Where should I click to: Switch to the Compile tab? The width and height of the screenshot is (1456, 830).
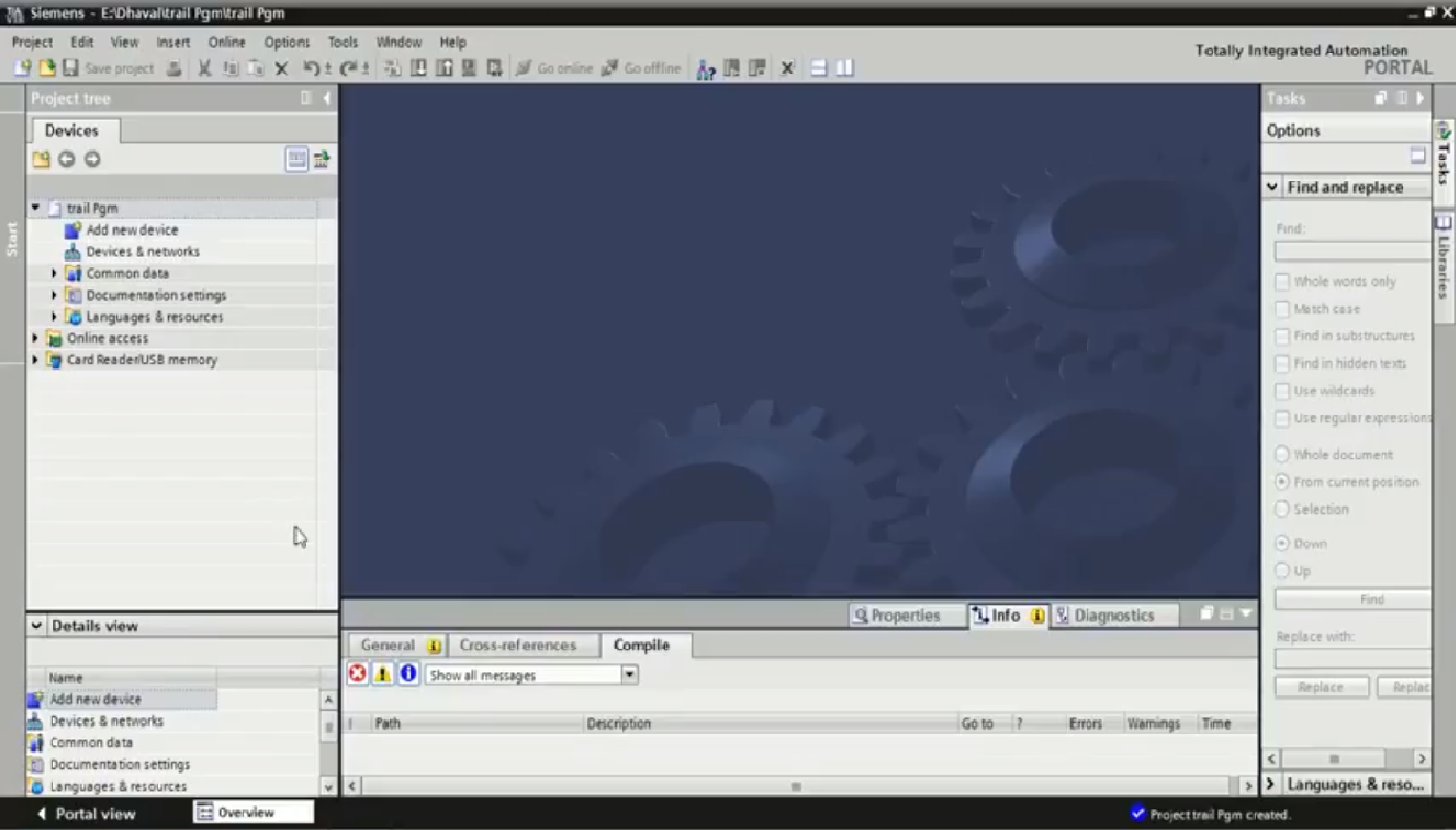(x=644, y=645)
